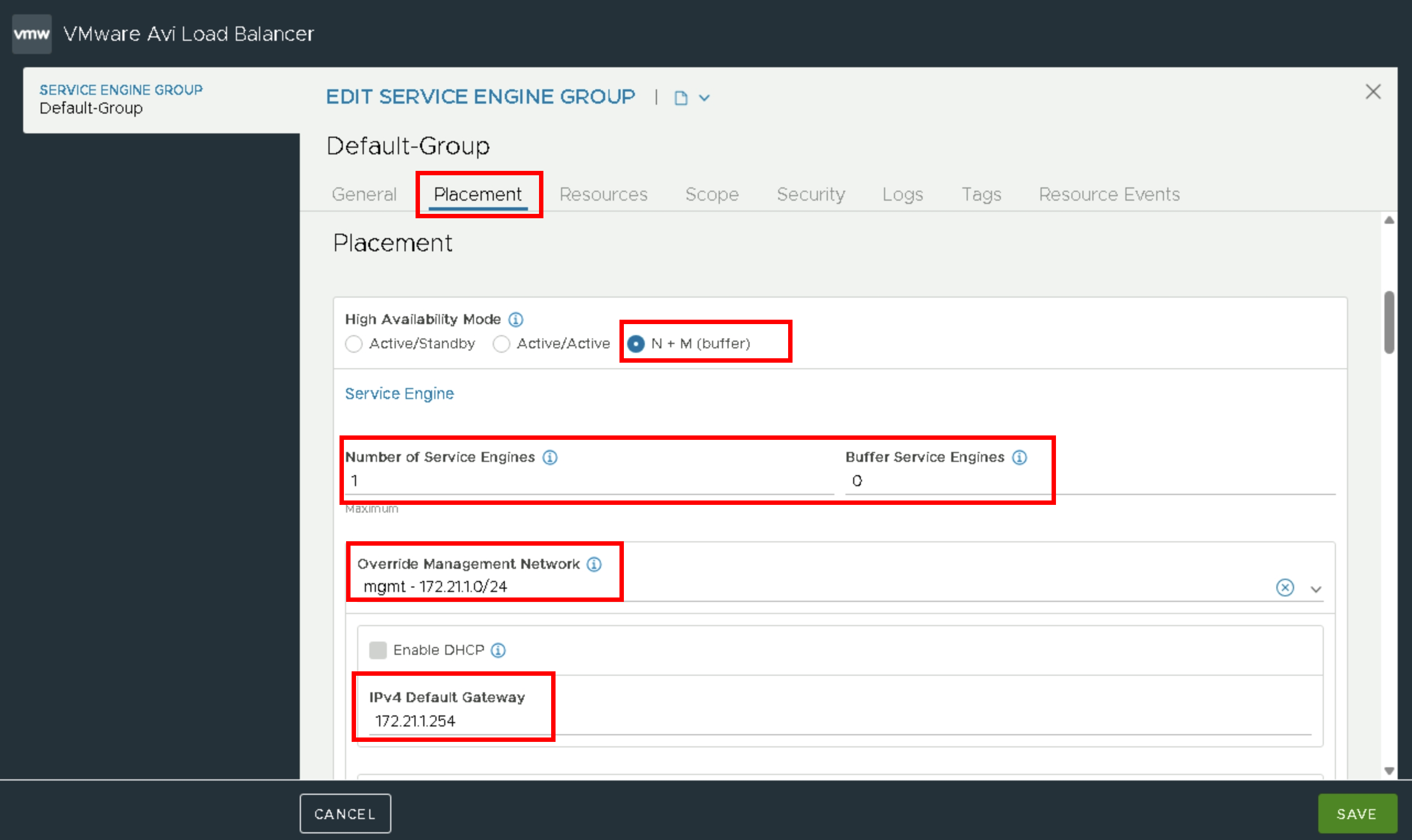This screenshot has width=1412, height=840.
Task: Open the Logs tab
Action: [x=903, y=194]
